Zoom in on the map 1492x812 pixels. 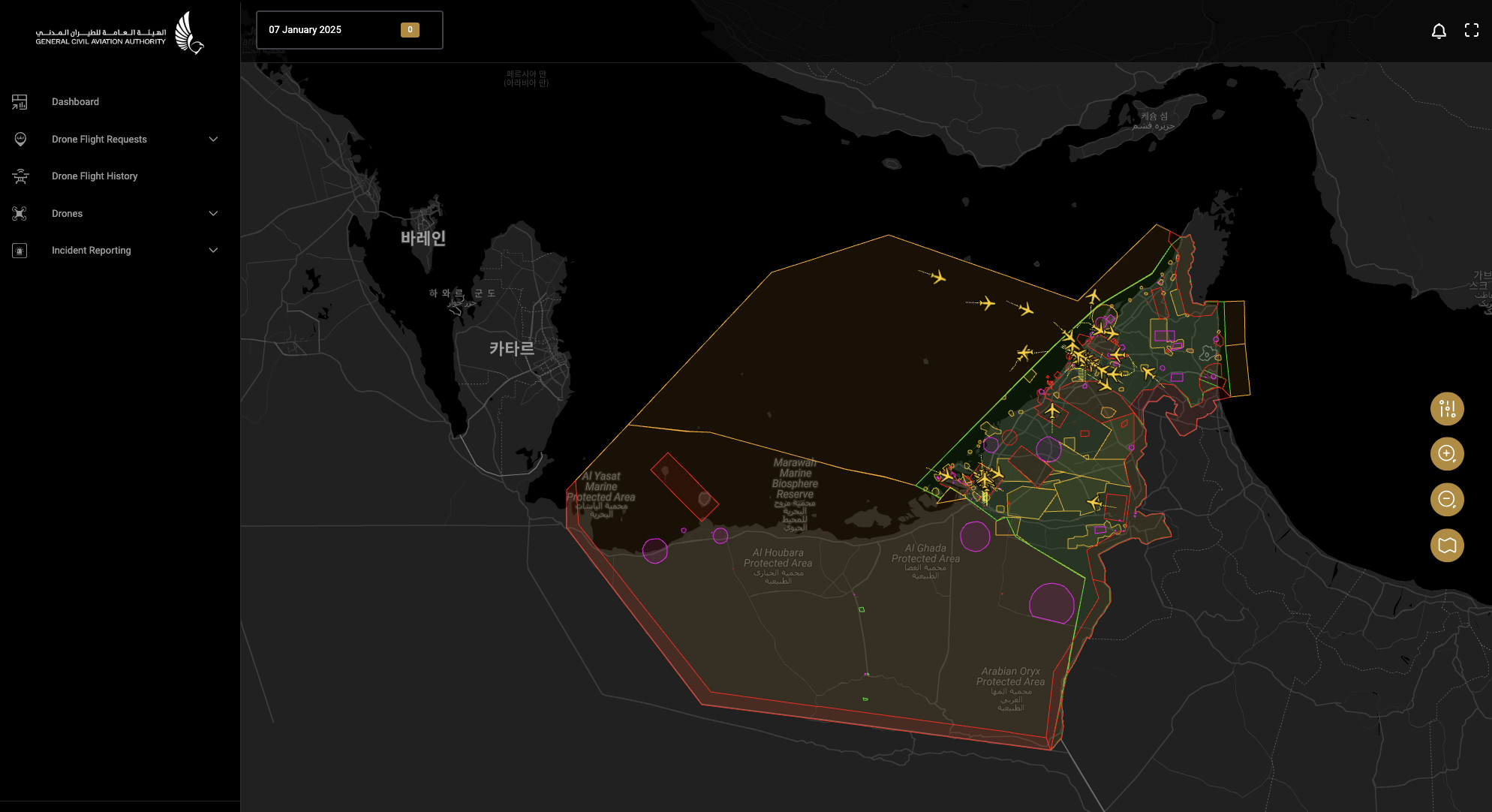coord(1447,454)
